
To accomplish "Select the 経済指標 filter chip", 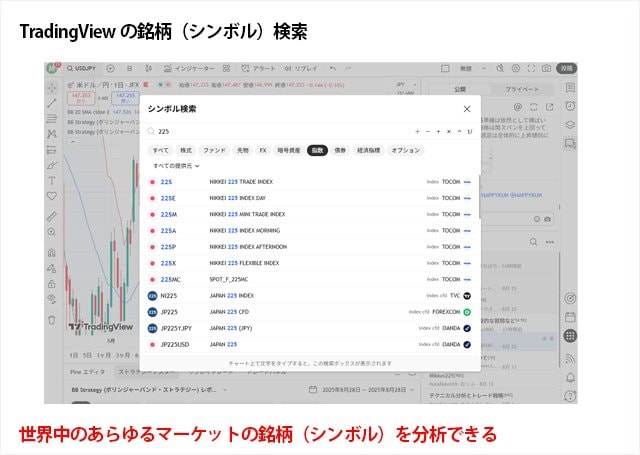I will (x=368, y=151).
